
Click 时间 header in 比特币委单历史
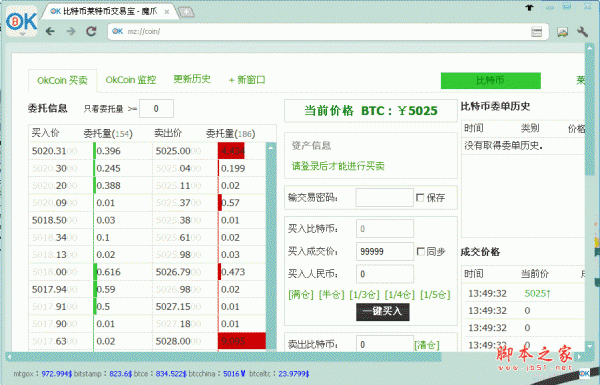[x=474, y=128]
